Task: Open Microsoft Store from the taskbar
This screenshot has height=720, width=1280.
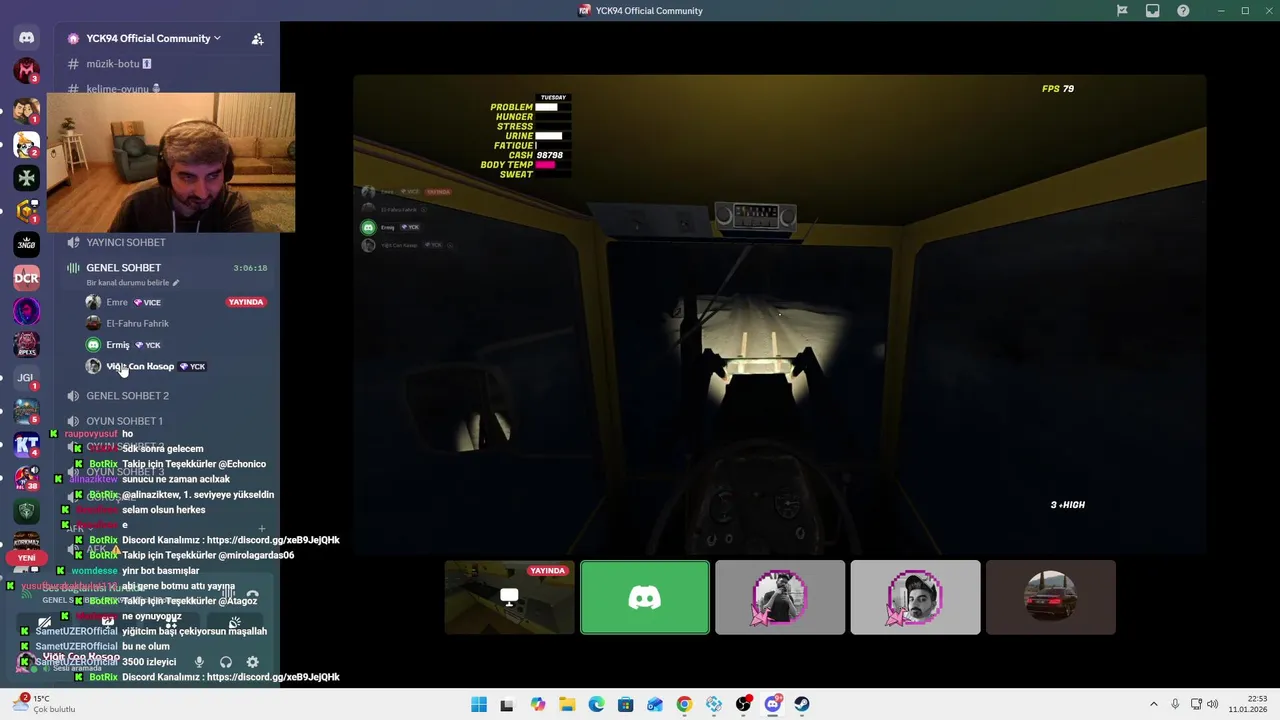Action: (626, 704)
